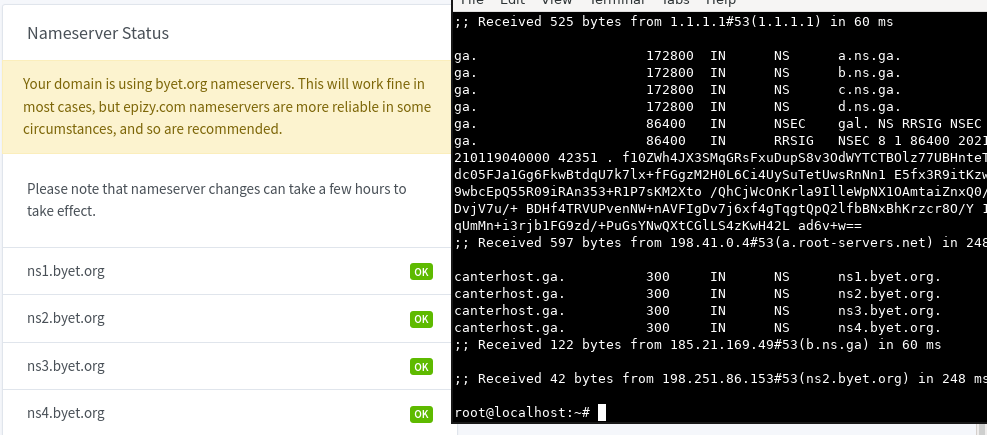The height and width of the screenshot is (435, 987).
Task: Select ns2.byet.org in the nameserver list
Action: [65, 318]
